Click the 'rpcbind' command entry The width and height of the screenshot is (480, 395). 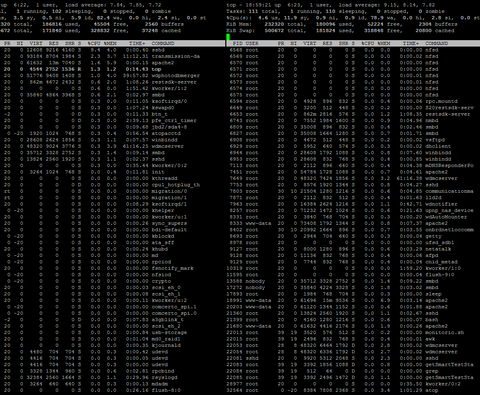click(163, 371)
